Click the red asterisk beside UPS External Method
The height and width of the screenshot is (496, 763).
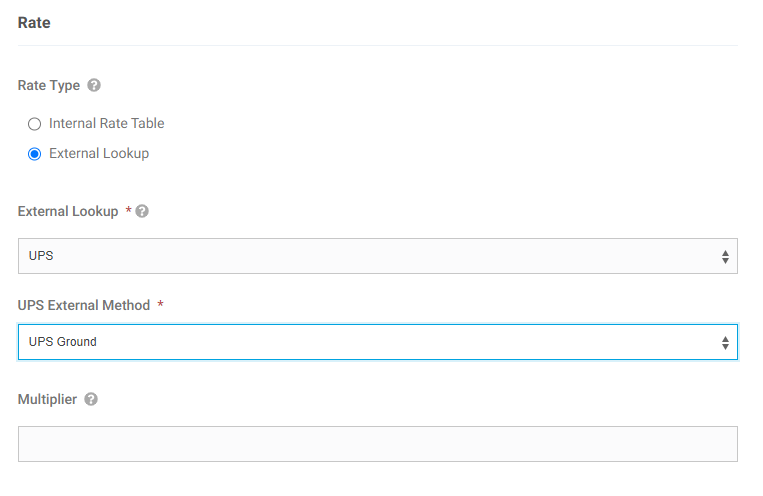point(160,304)
